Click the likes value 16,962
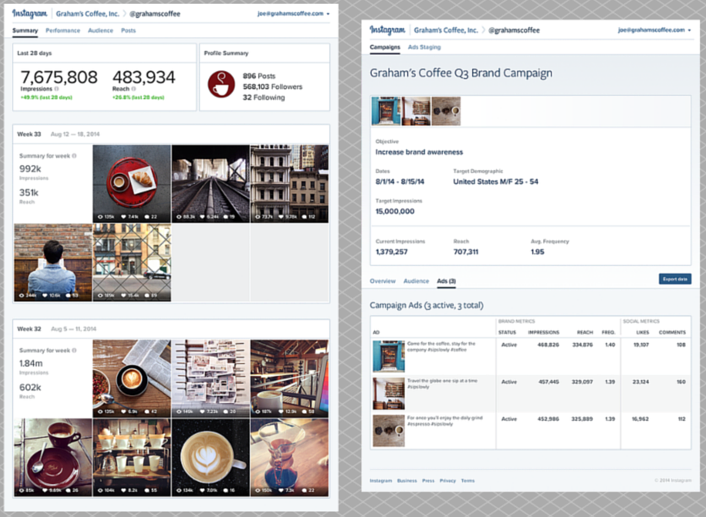706x517 pixels. coord(640,419)
